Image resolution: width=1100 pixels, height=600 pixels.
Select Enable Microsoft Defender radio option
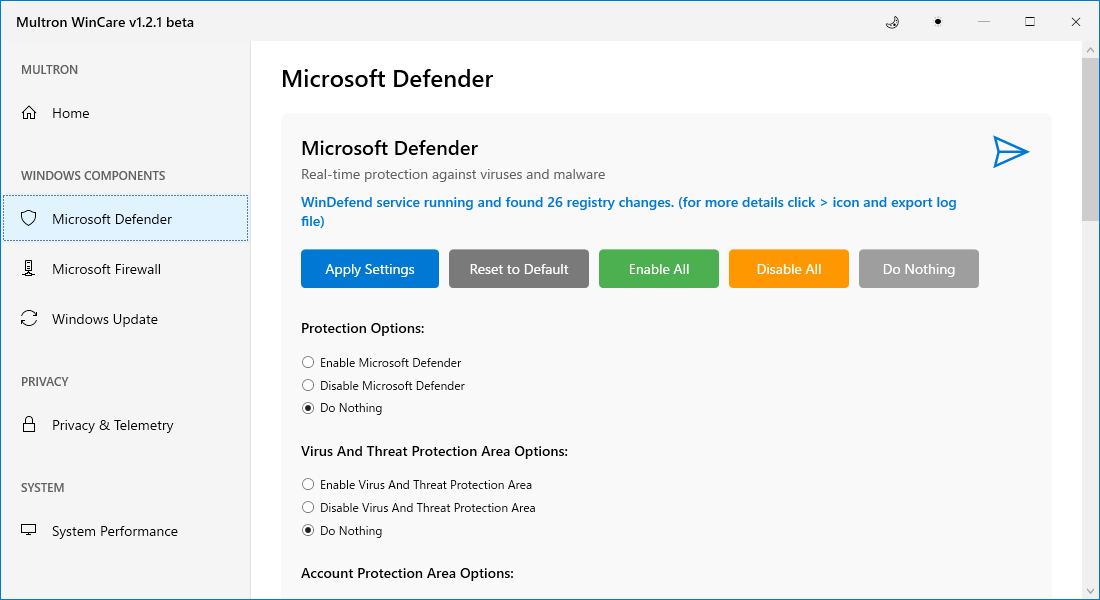308,363
